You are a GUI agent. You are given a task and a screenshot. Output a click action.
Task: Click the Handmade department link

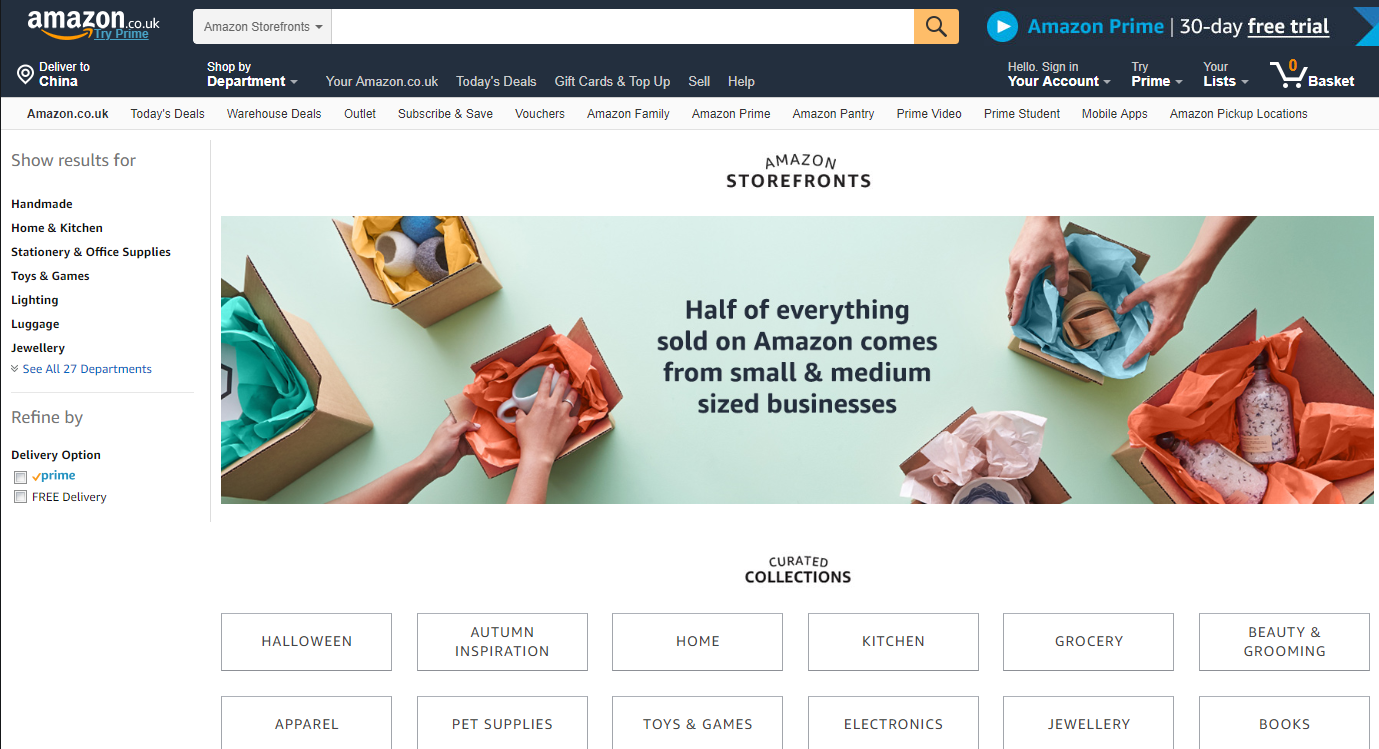tap(42, 204)
